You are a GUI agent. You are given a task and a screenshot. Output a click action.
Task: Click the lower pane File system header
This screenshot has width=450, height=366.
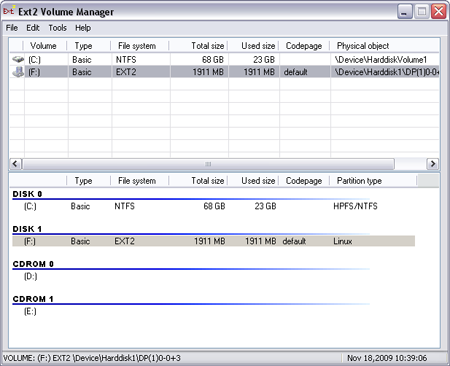140,181
